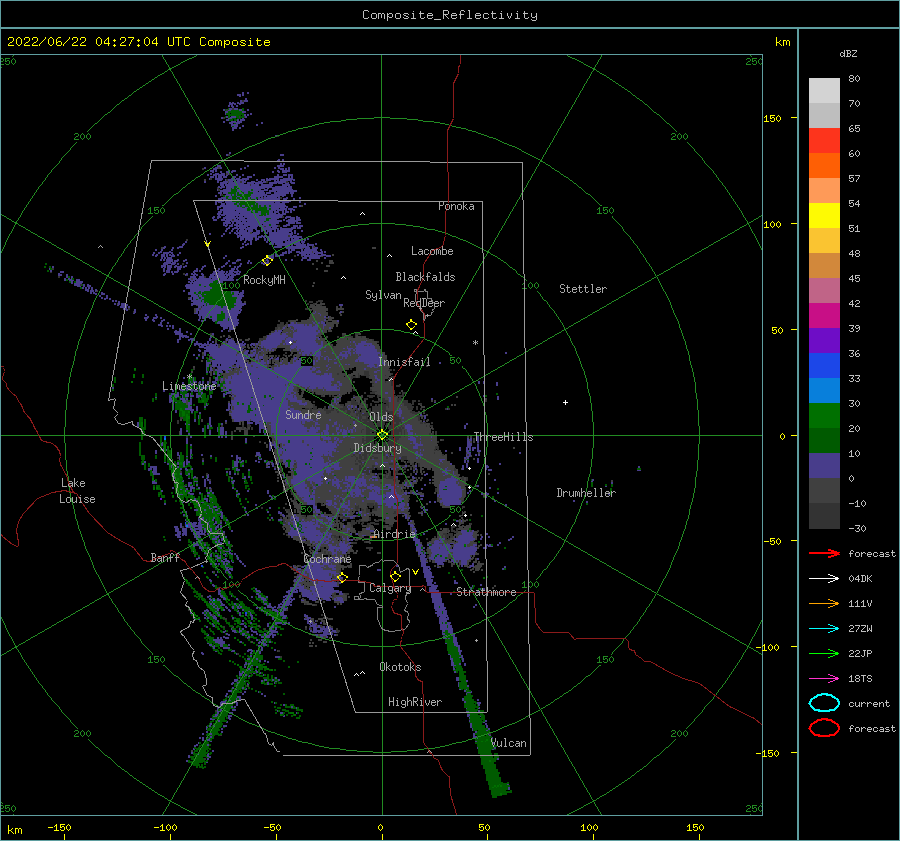Click the magenta 18TS arrow icon
Image resolution: width=900 pixels, height=841 pixels.
tap(824, 679)
